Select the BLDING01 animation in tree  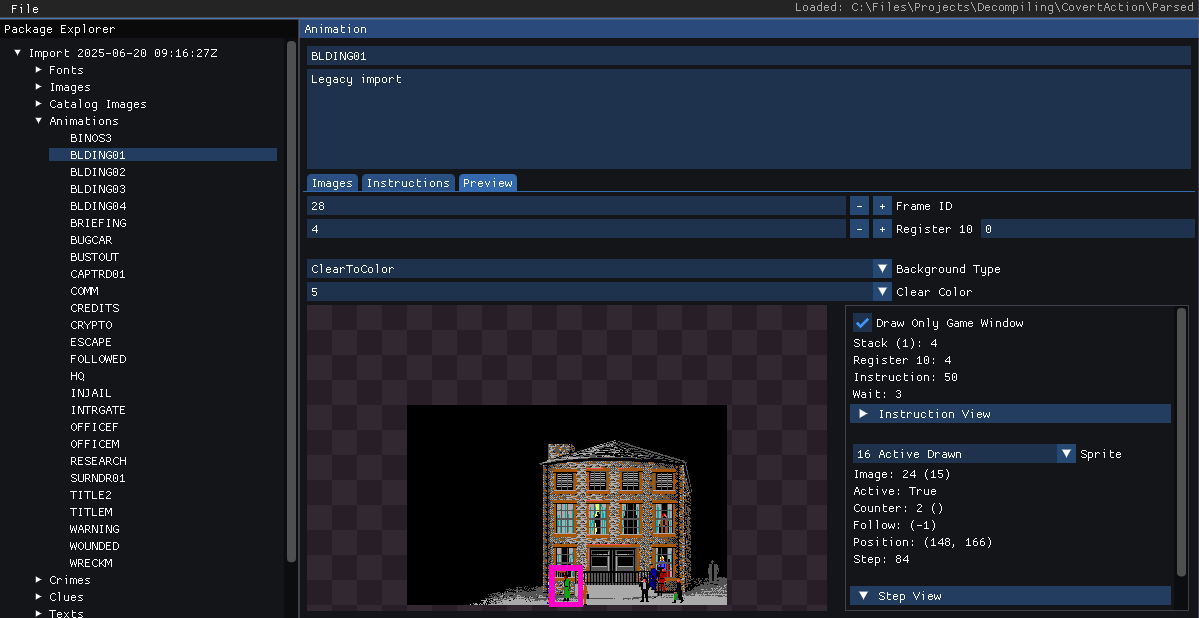pos(163,154)
